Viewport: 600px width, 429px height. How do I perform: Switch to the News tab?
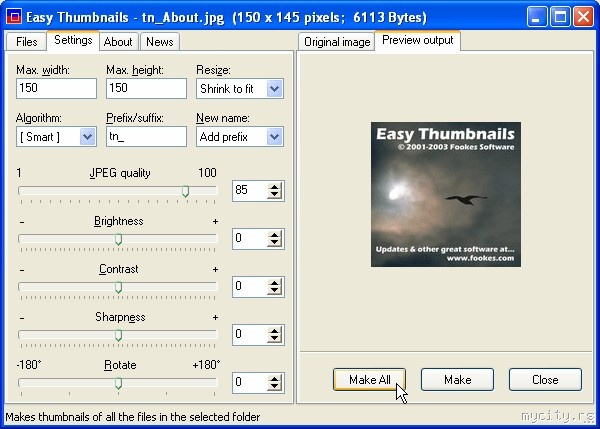pos(160,42)
